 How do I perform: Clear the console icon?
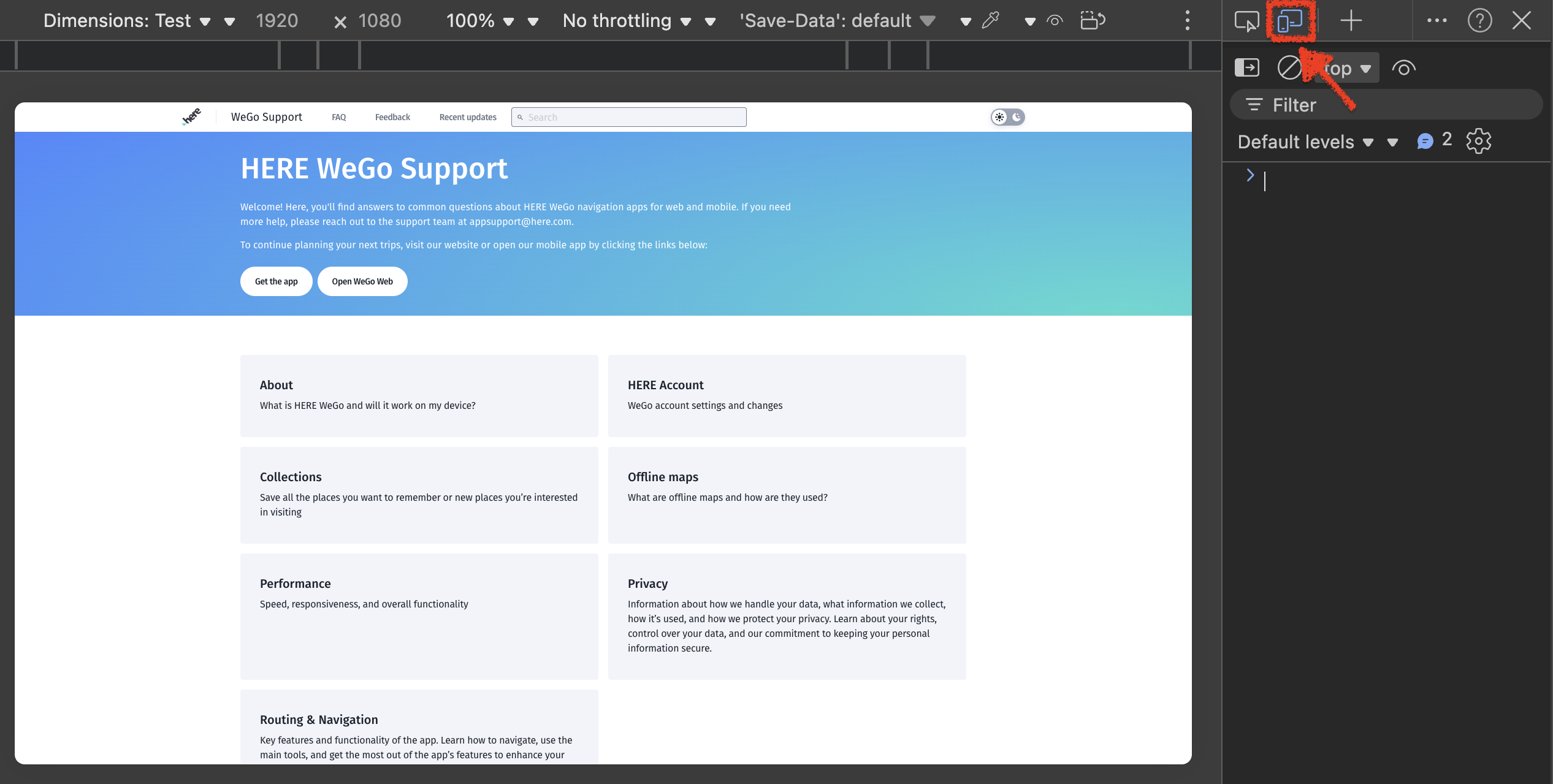pos(1289,67)
